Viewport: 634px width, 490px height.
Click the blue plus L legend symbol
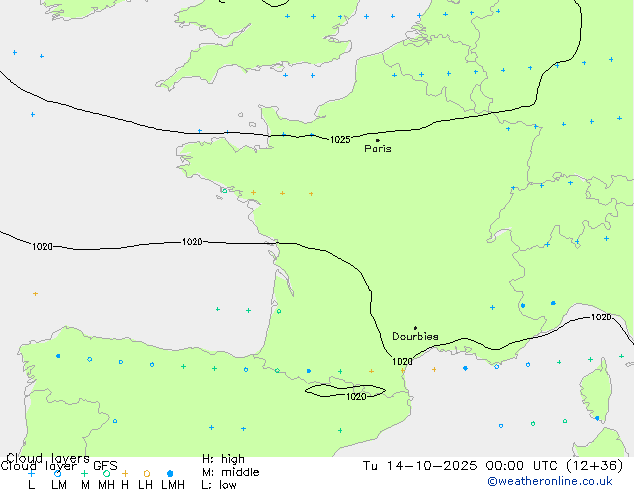(x=31, y=473)
